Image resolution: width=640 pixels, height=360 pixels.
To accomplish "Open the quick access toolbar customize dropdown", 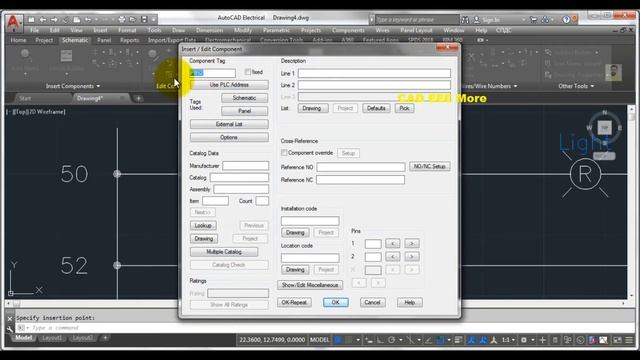I will tap(154, 20).
